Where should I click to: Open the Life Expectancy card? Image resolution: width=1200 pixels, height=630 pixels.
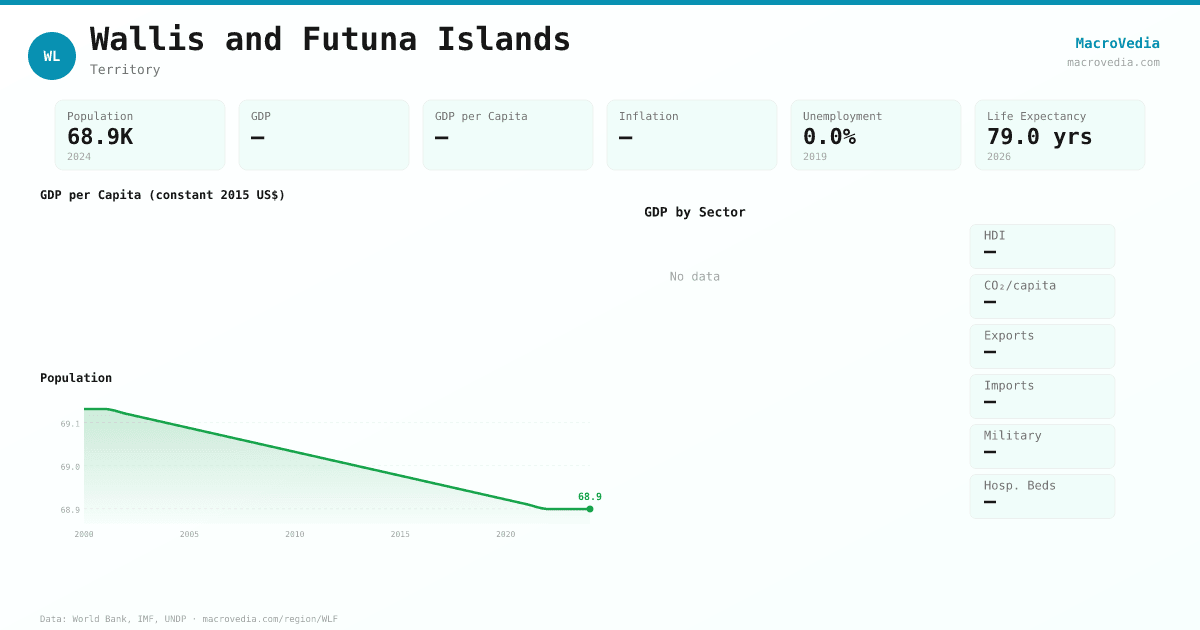(x=1060, y=135)
